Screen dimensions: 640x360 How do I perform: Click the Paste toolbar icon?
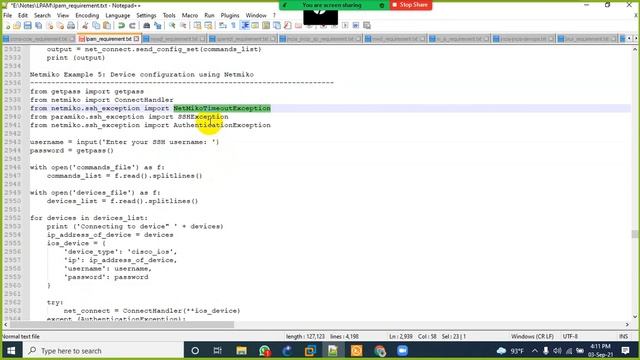(107, 26)
